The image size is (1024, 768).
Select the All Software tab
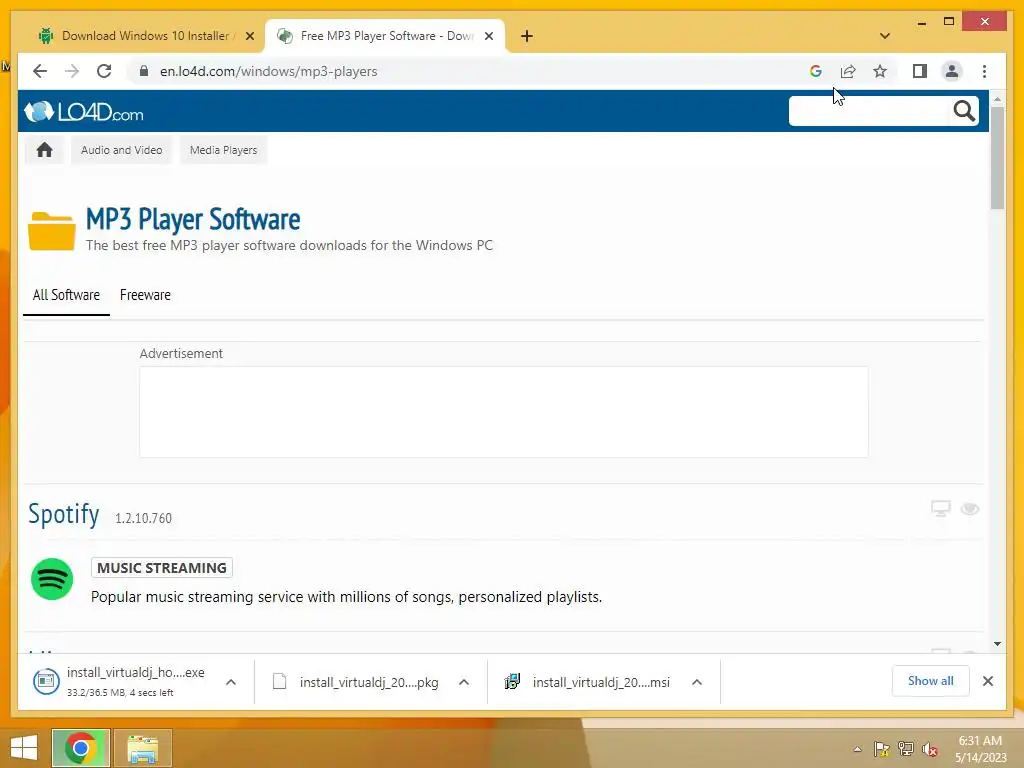coord(66,295)
